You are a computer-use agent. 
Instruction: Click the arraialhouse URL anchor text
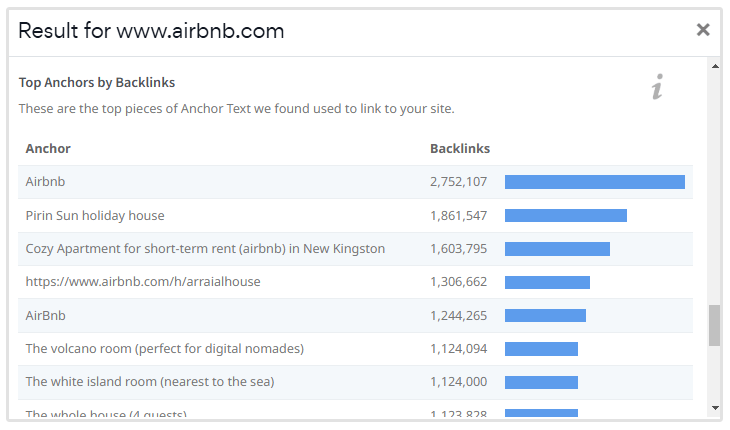coord(143,282)
